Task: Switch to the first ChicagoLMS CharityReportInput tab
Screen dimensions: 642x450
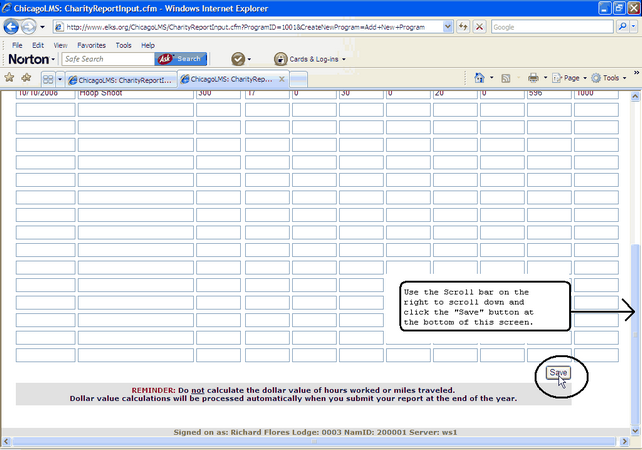Action: point(122,78)
